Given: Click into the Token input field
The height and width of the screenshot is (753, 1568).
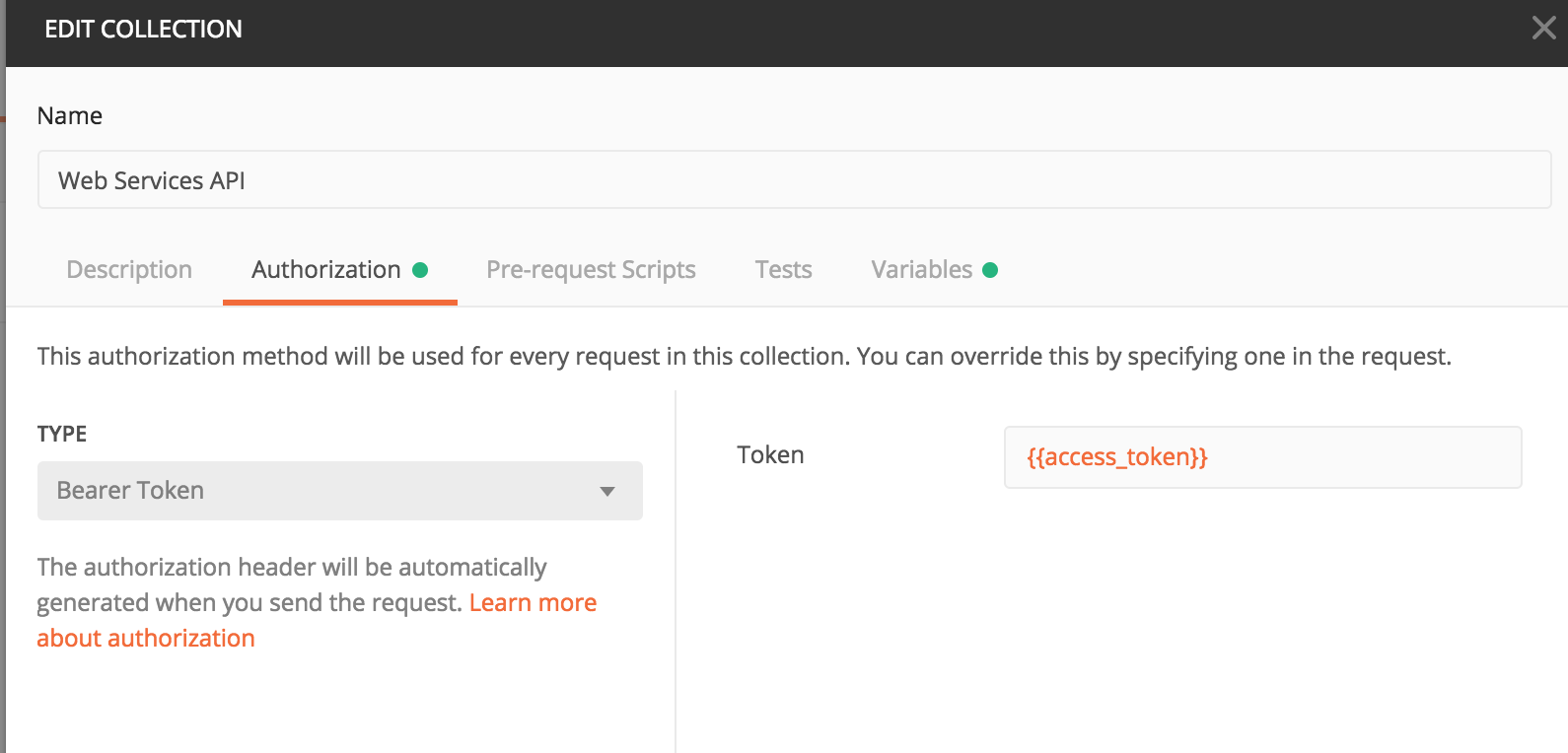Looking at the screenshot, I should (1361, 457).
